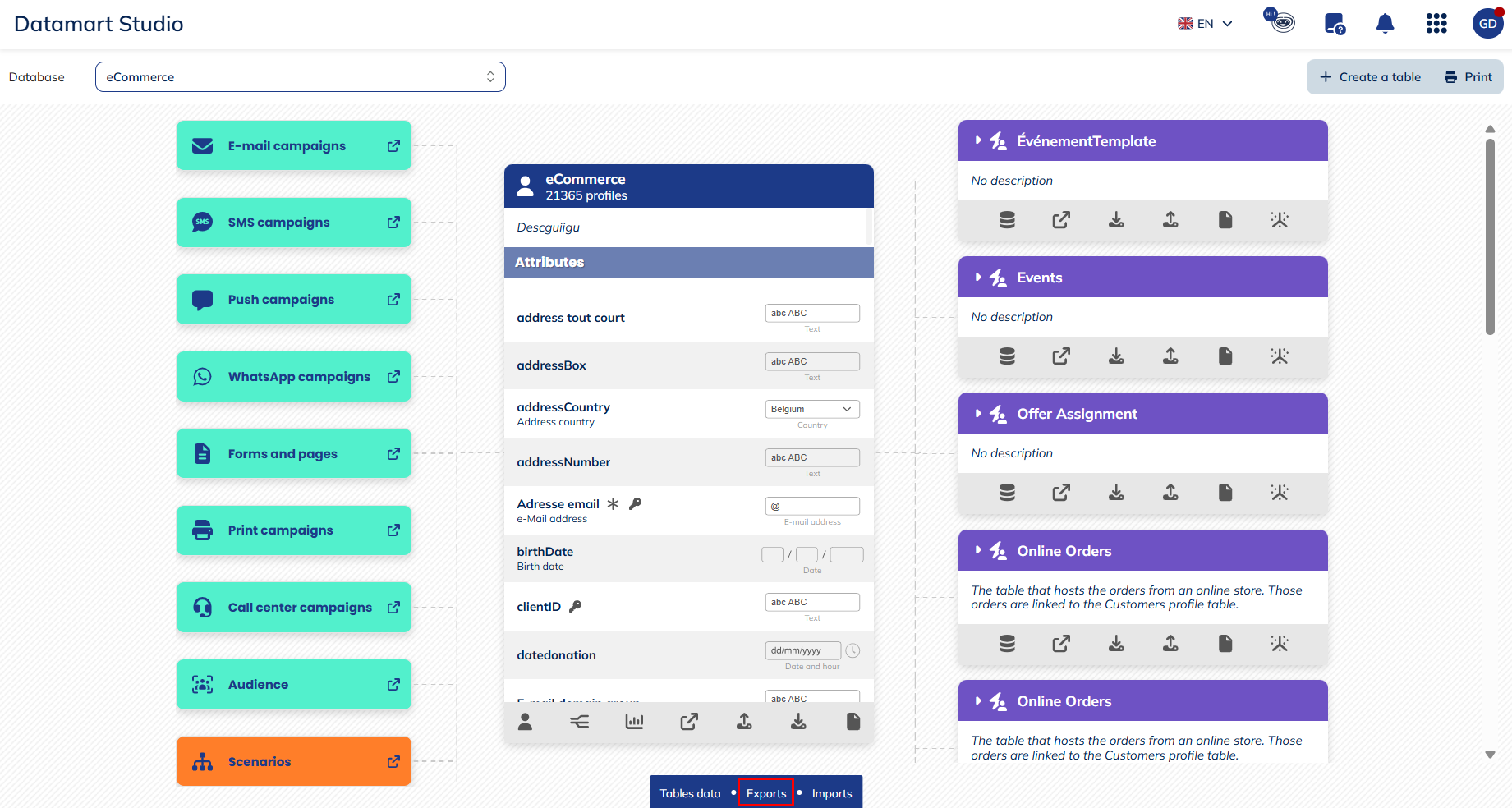
Task: Open the Database selector dropdown
Action: click(300, 77)
